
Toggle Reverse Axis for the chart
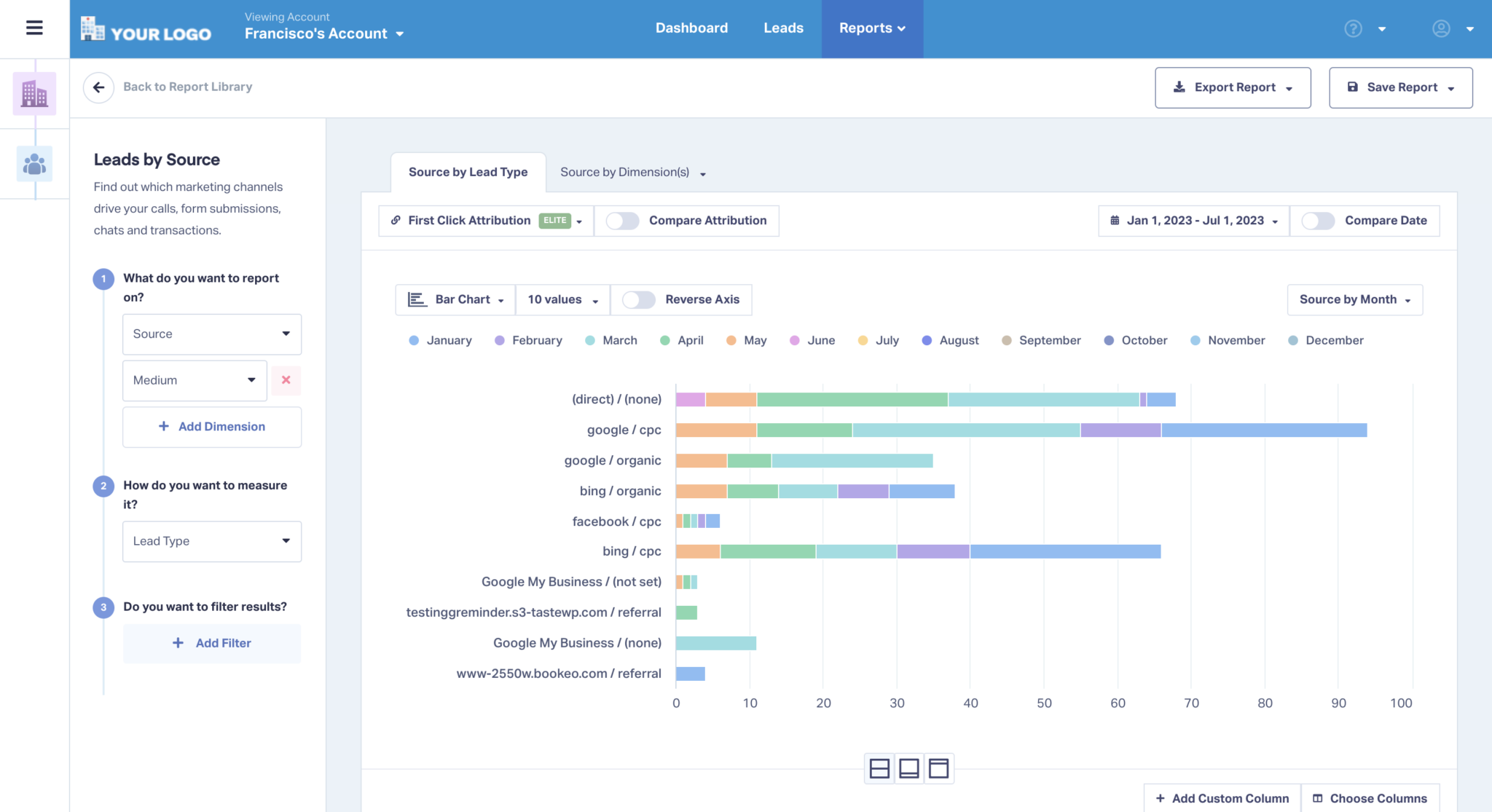click(638, 299)
